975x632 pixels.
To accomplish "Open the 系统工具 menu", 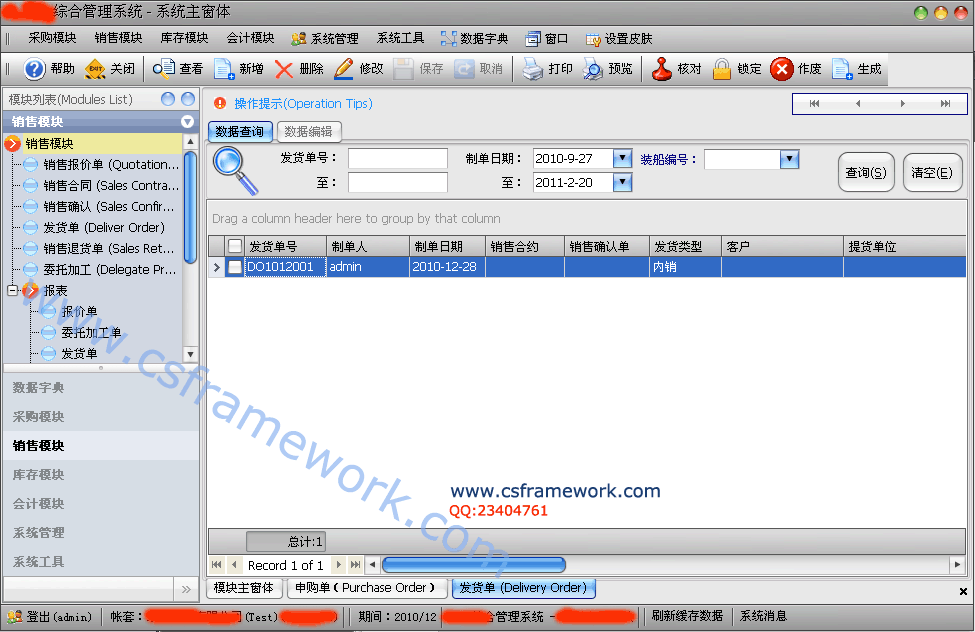I will 400,38.
